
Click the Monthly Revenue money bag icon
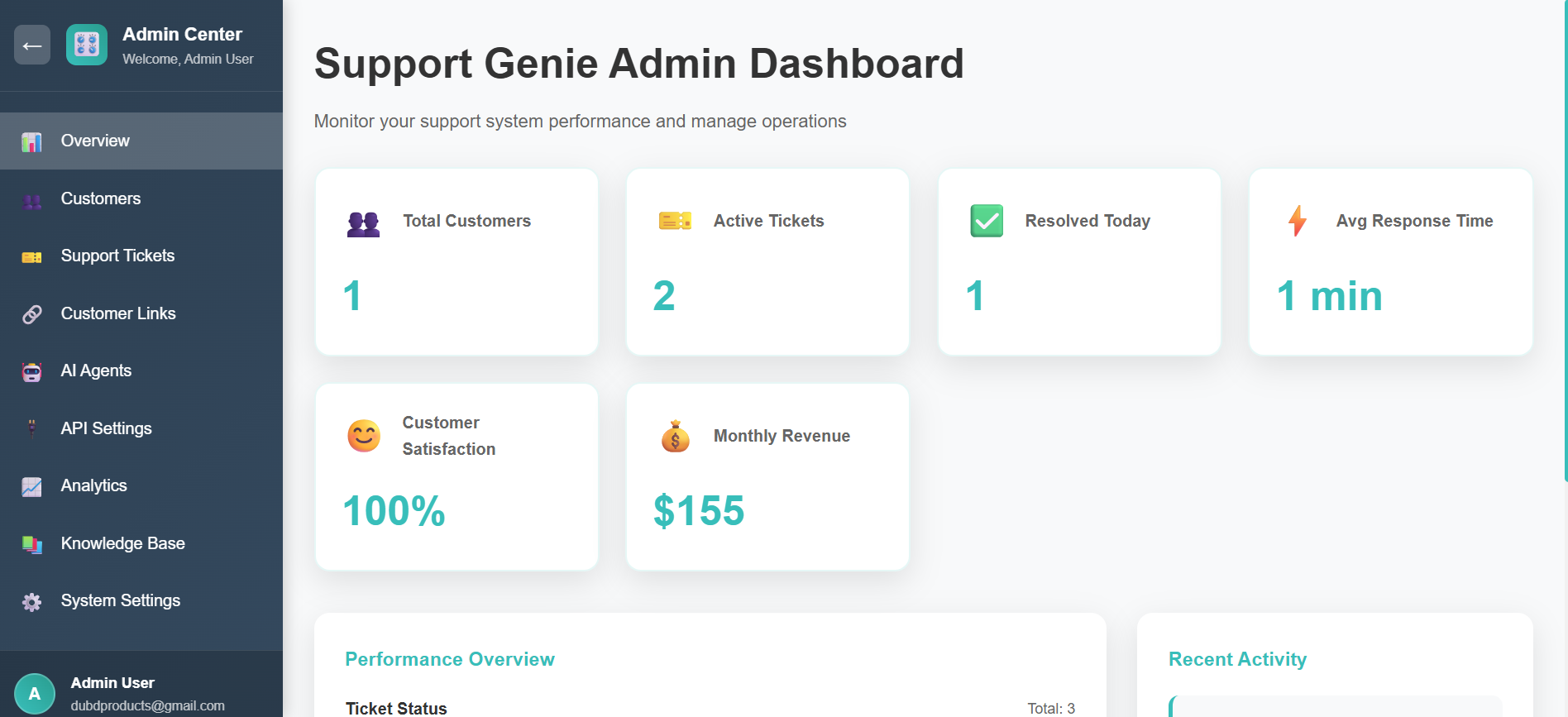coord(676,436)
